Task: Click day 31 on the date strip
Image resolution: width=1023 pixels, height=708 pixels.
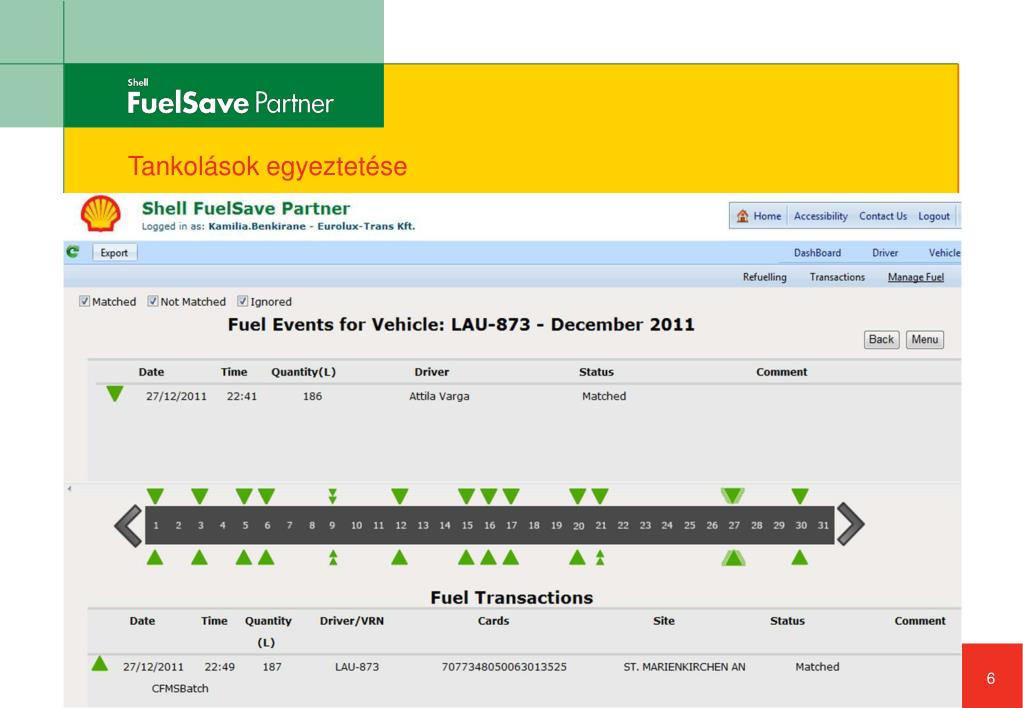Action: point(823,526)
